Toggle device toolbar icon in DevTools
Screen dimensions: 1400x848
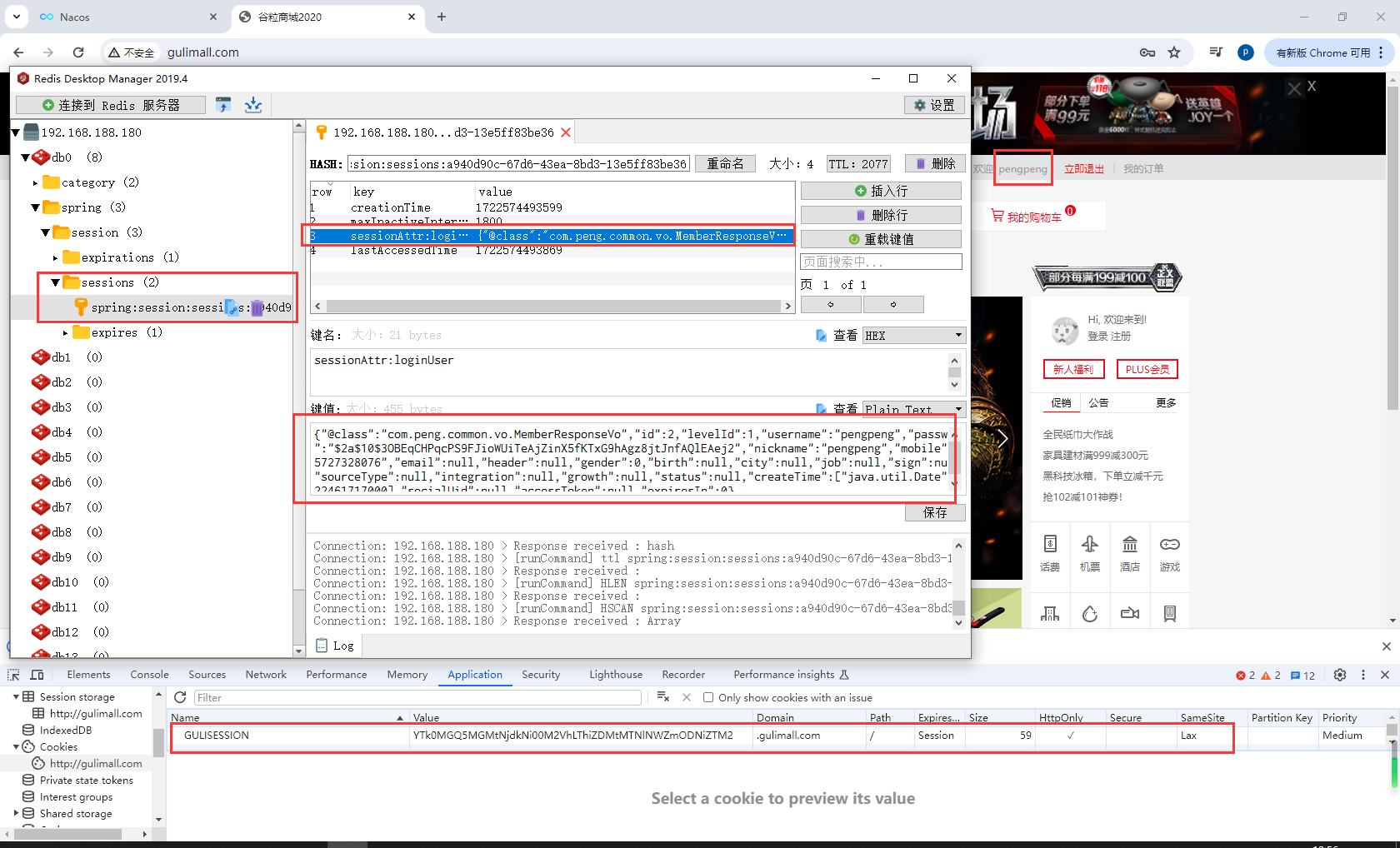[x=37, y=675]
